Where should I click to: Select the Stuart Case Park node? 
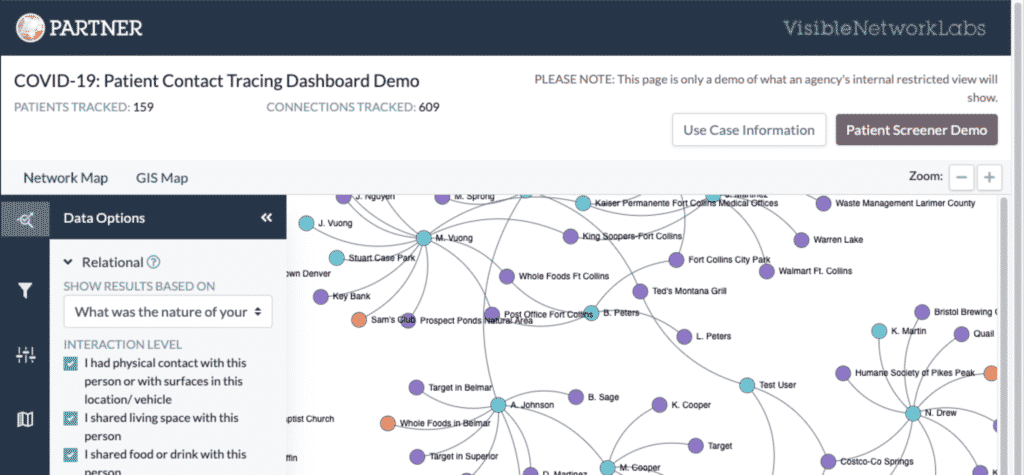coord(336,257)
